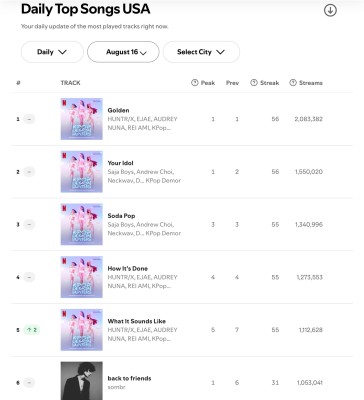364x400 pixels.
Task: Click the How It's Done album artwork
Action: click(82, 277)
